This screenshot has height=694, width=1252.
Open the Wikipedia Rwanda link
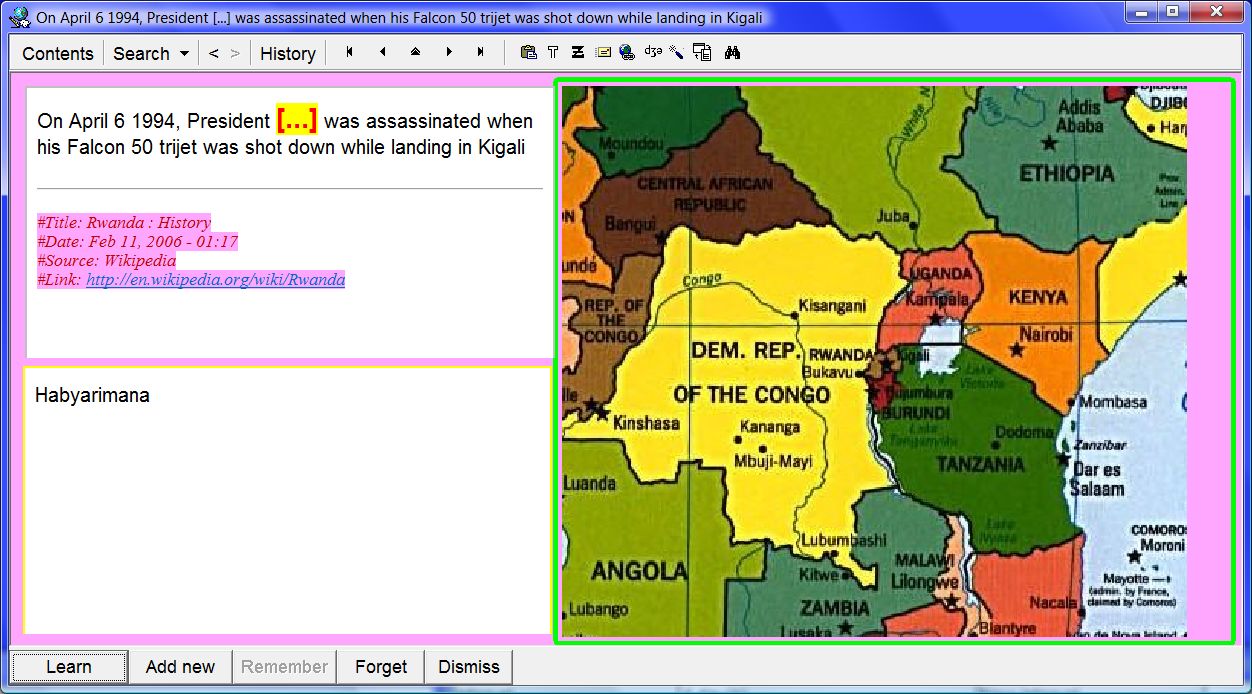point(215,280)
